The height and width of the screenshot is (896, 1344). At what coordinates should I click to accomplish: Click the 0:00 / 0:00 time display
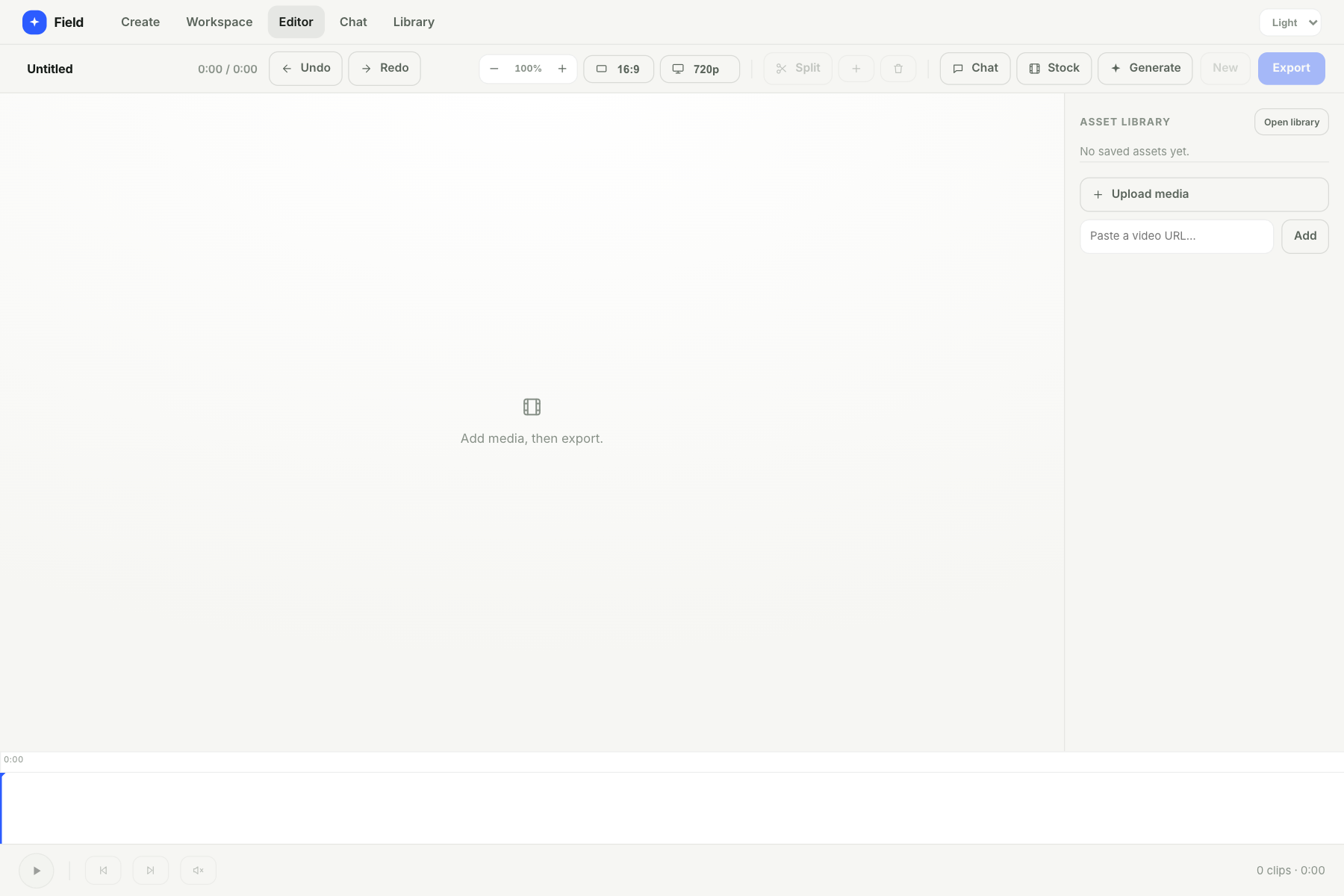[x=228, y=69]
